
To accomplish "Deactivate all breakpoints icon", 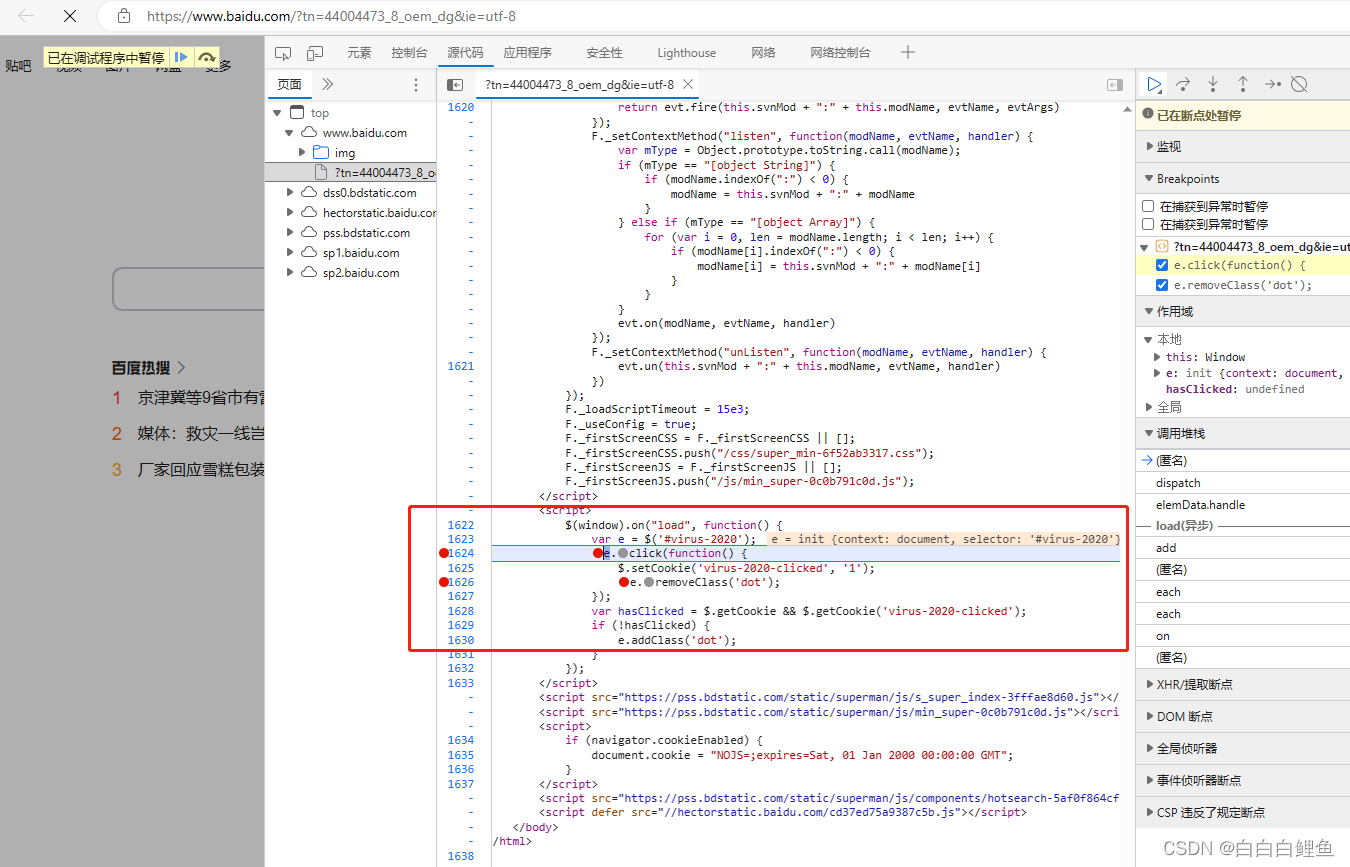I will (x=1299, y=84).
